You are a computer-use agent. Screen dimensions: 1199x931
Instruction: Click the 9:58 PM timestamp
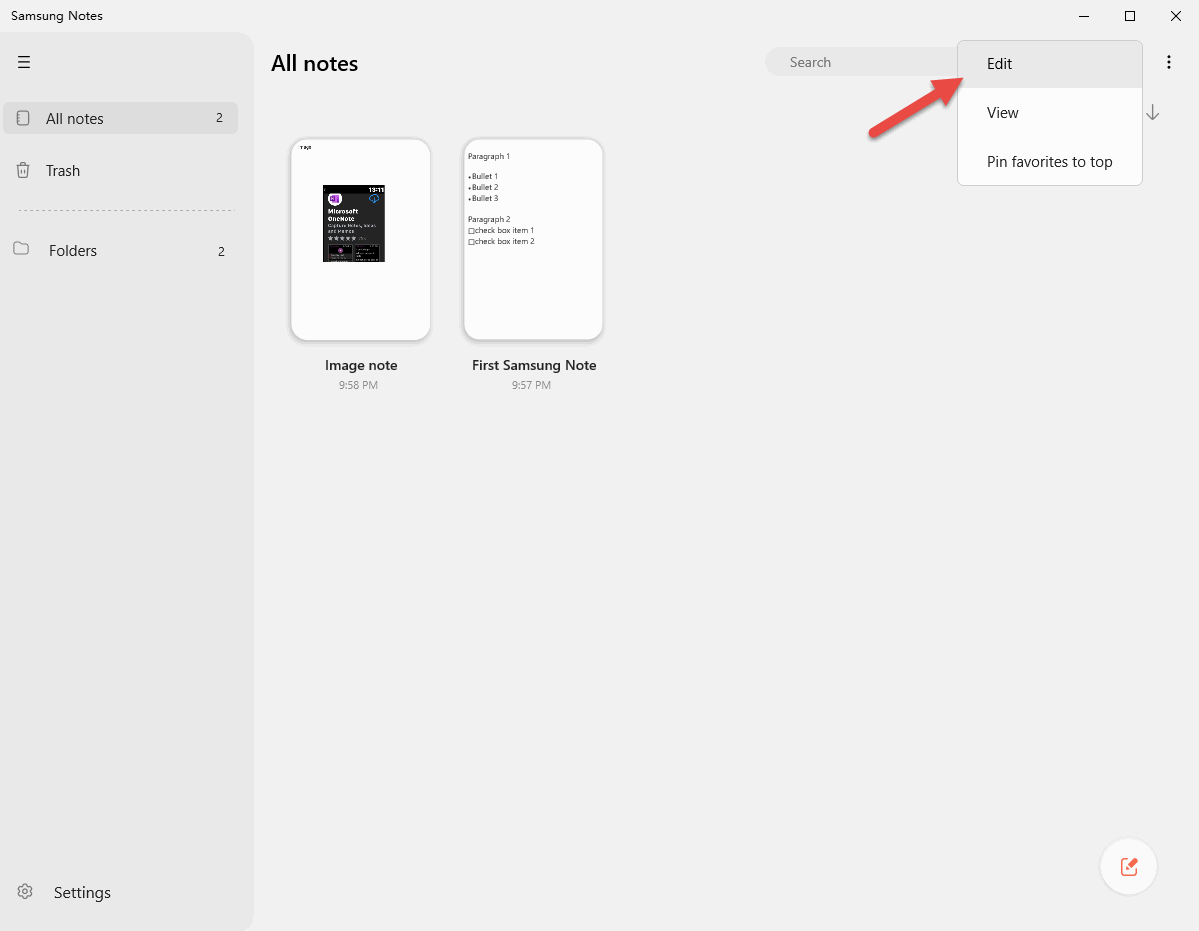click(x=359, y=385)
